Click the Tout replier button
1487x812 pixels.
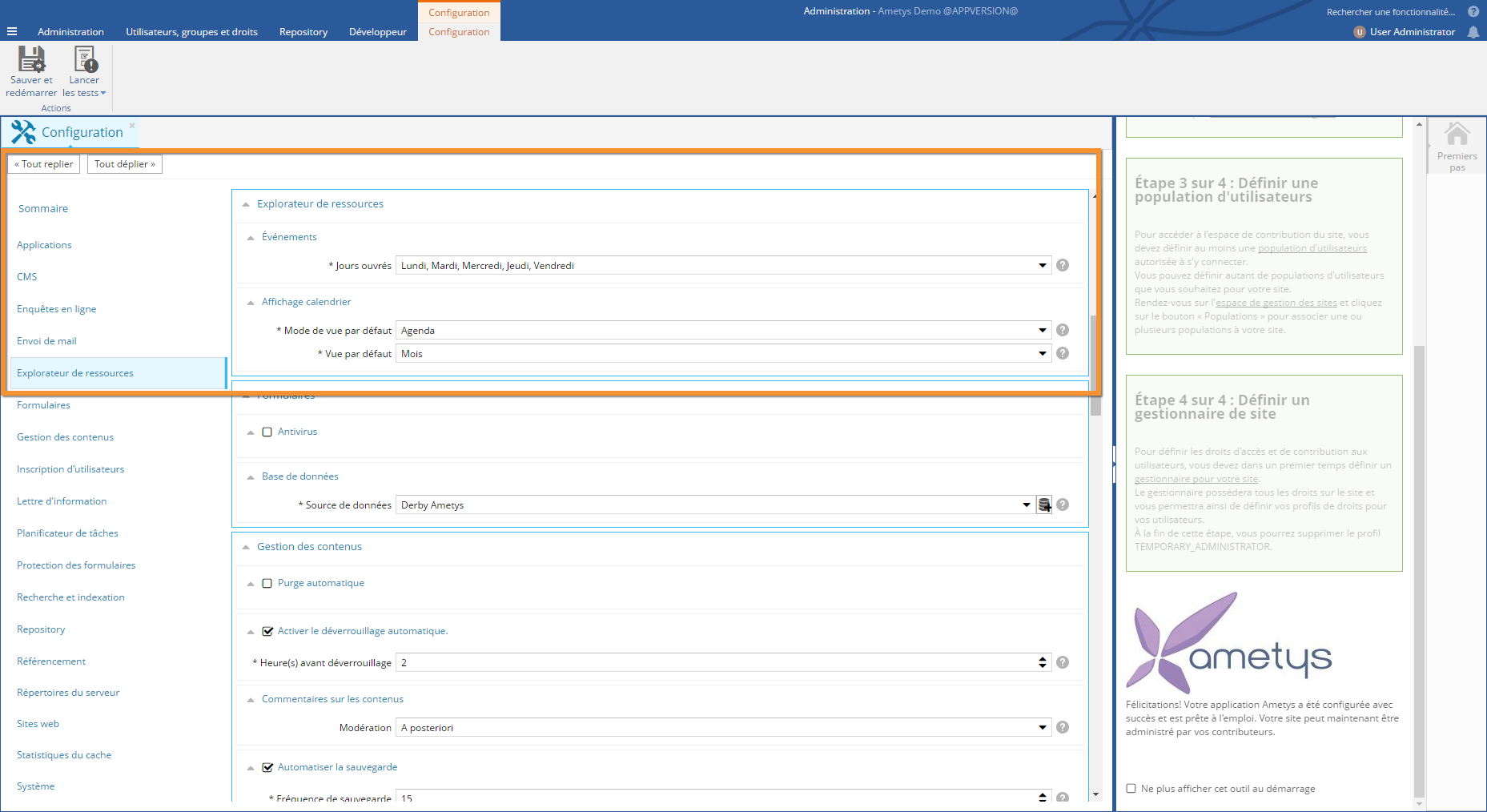44,164
